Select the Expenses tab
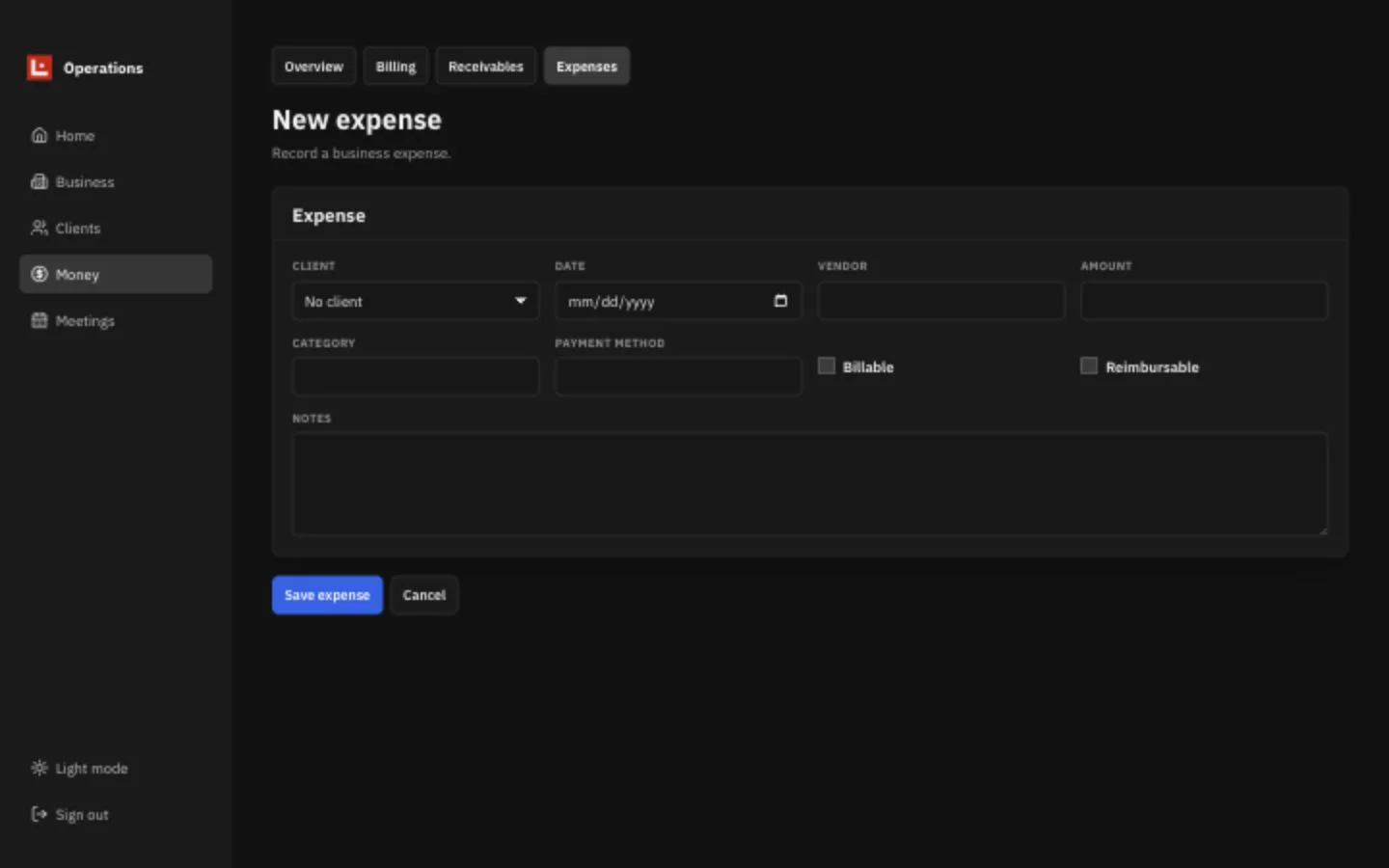This screenshot has width=1389, height=868. [x=586, y=66]
